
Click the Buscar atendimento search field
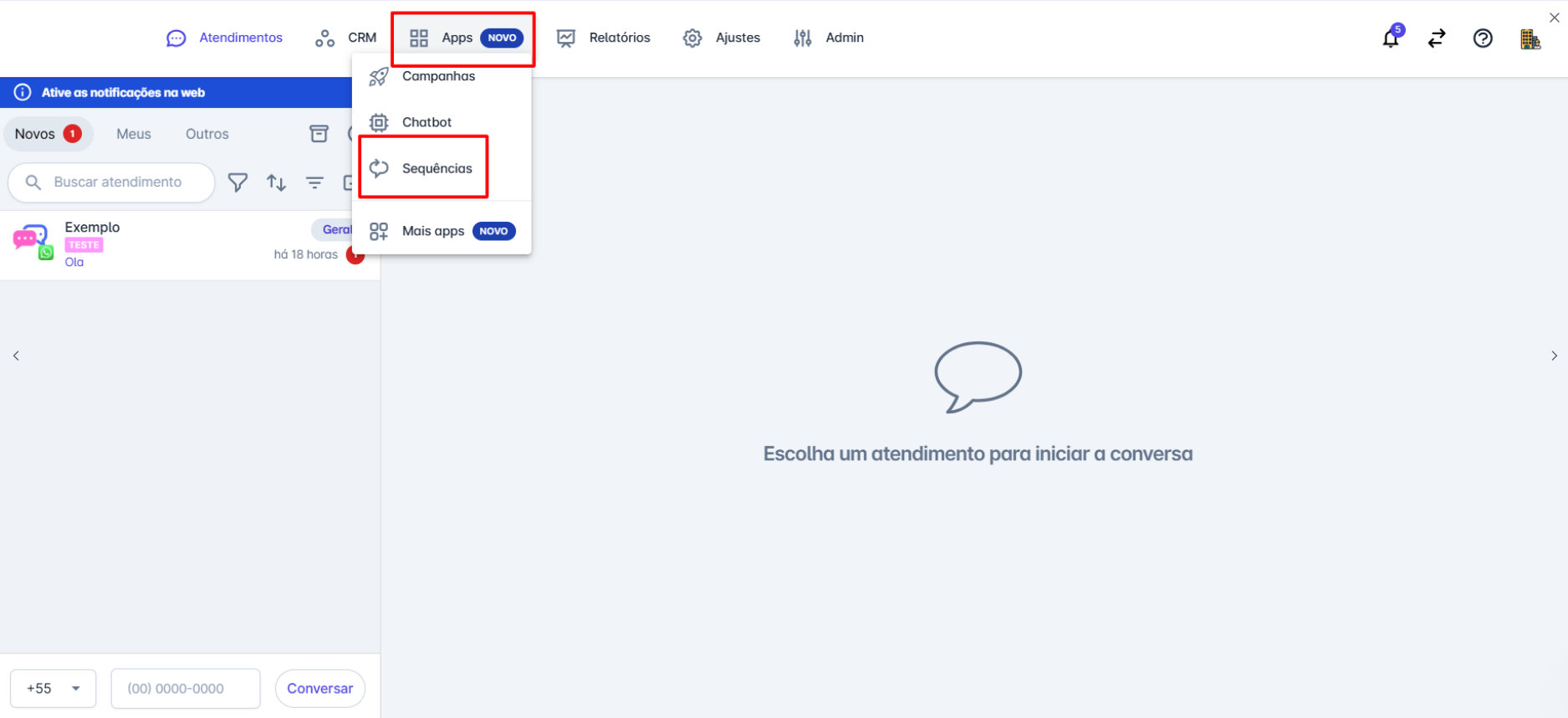point(117,182)
